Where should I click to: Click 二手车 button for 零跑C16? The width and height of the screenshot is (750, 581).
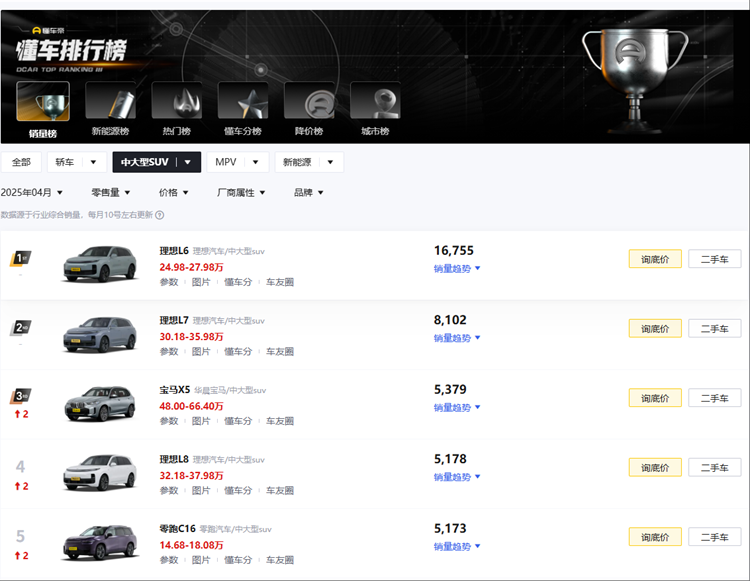[715, 537]
